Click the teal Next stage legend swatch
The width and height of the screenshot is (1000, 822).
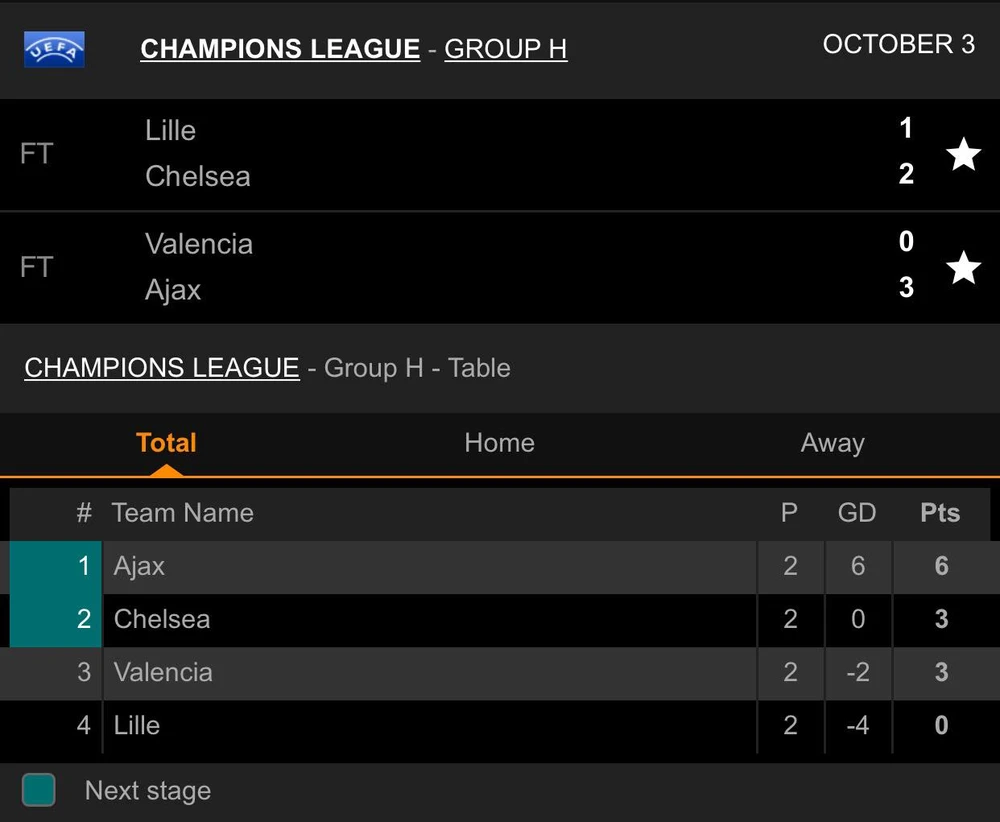(38, 790)
